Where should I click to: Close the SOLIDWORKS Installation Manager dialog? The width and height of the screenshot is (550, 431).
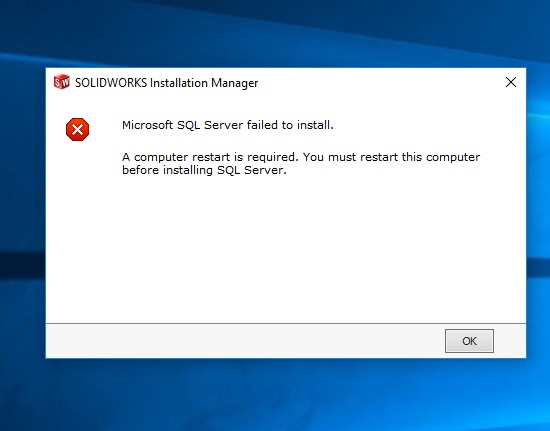(x=511, y=82)
